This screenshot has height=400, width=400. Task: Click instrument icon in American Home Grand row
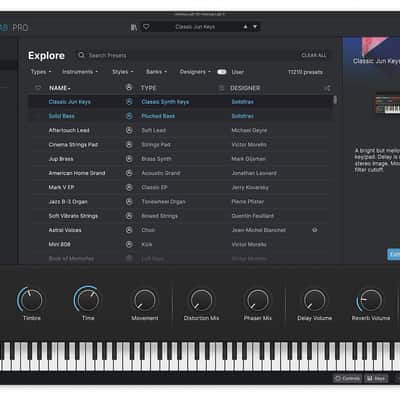129,173
